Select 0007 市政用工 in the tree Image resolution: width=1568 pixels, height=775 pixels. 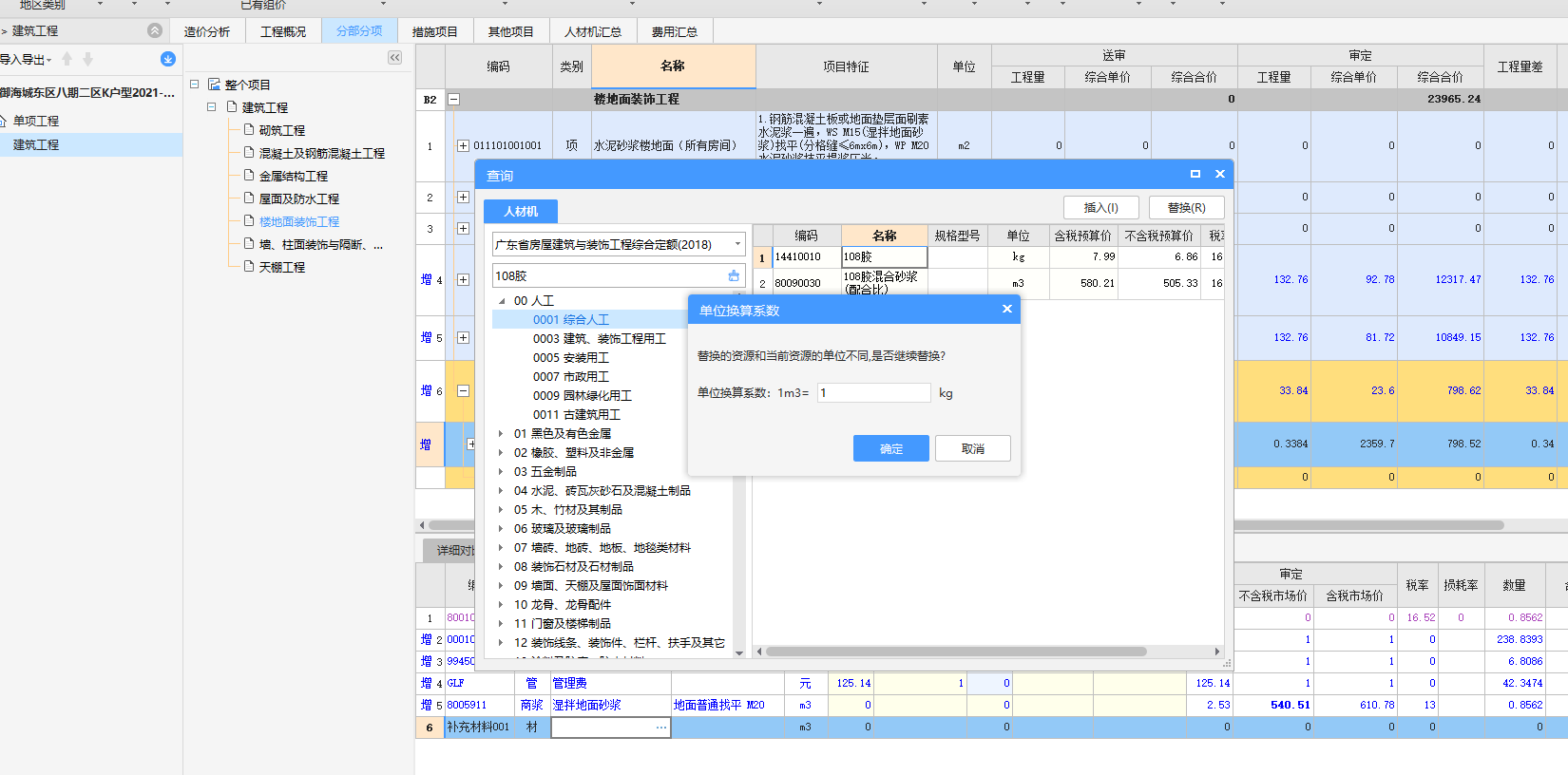(x=571, y=377)
